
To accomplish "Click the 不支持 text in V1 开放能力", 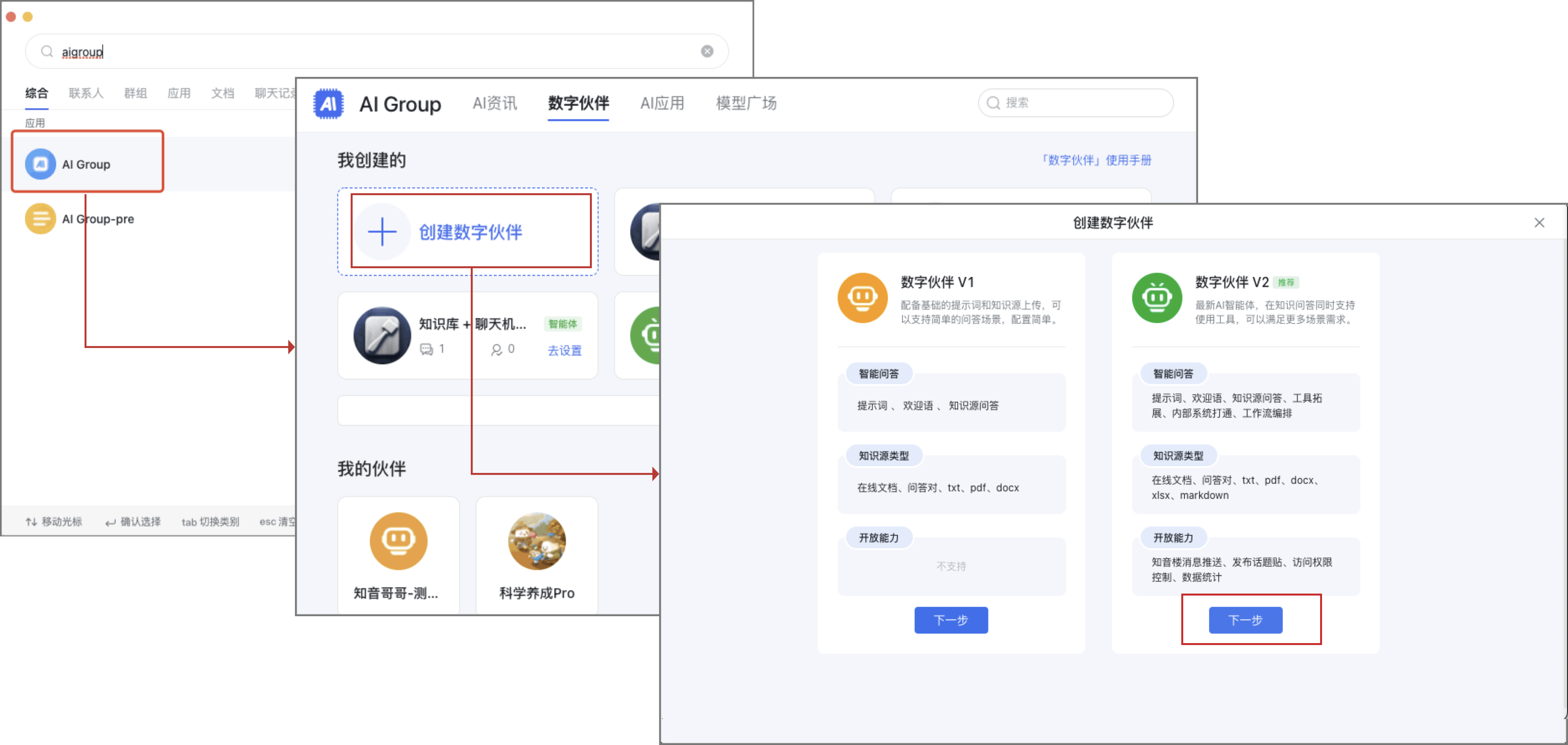I will pos(951,566).
